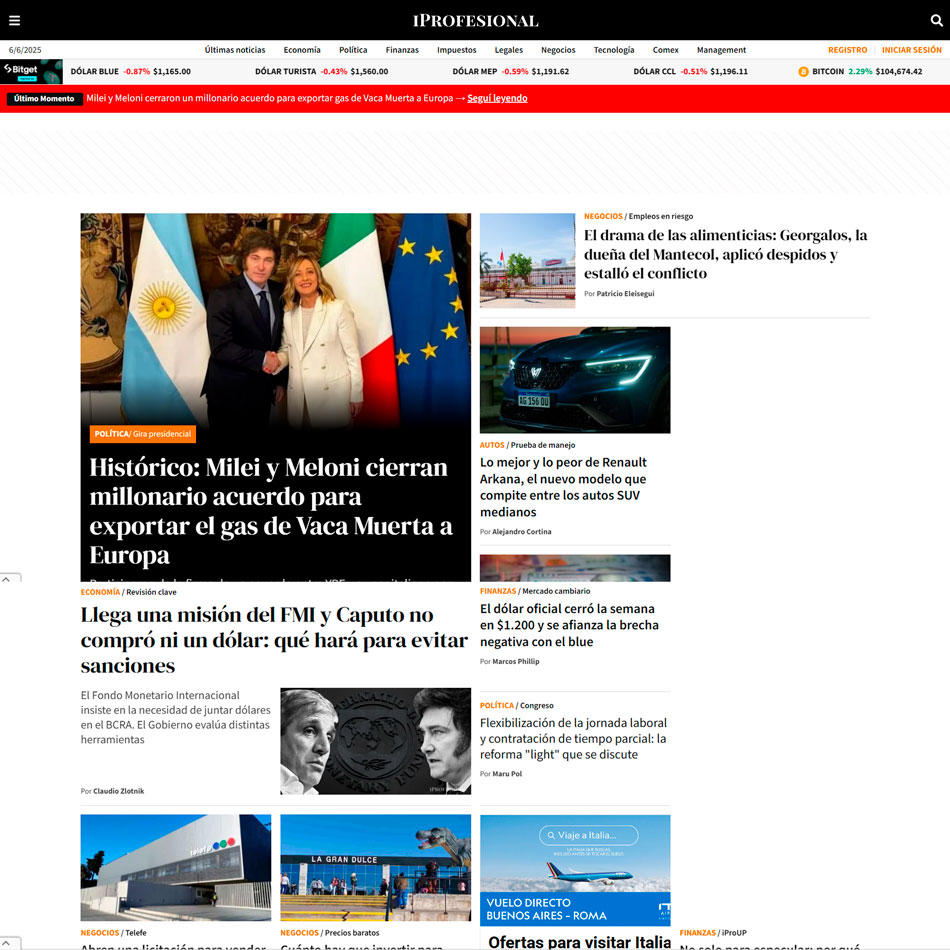This screenshot has height=950, width=950.
Task: Click the Política/Gira presidencial tag
Action: tap(143, 434)
